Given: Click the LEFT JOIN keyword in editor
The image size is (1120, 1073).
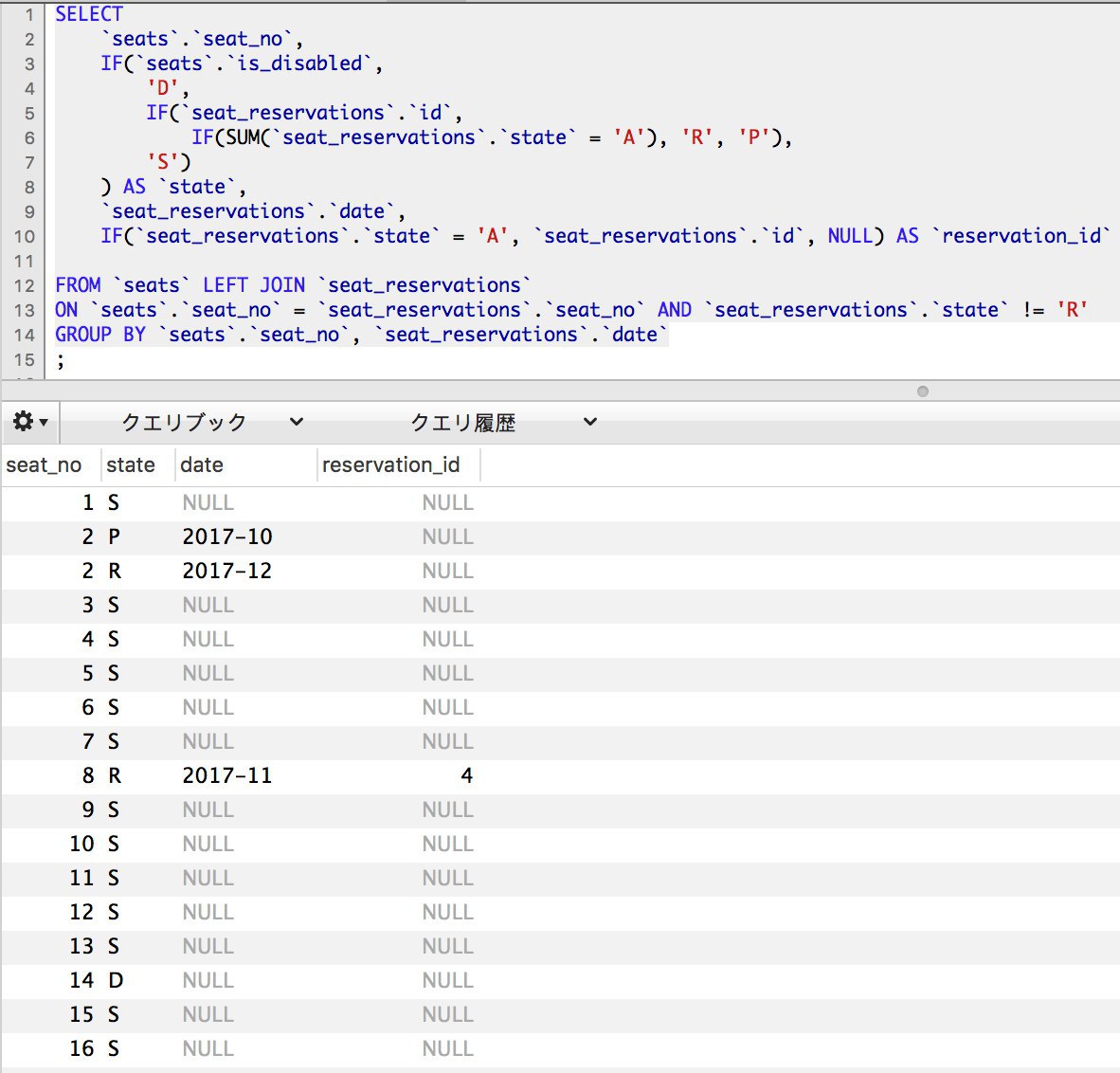Looking at the screenshot, I should click(x=254, y=285).
